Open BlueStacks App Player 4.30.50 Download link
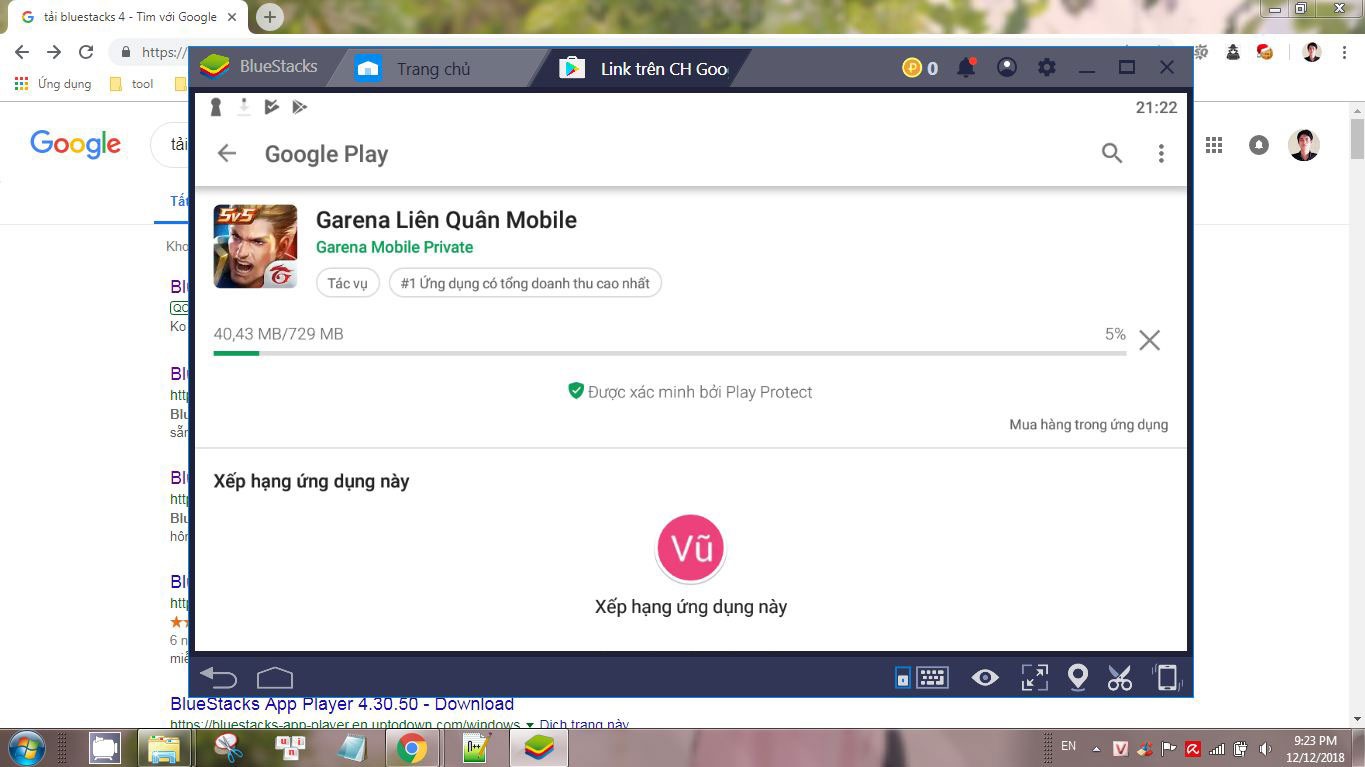This screenshot has height=767, width=1365. pos(342,704)
